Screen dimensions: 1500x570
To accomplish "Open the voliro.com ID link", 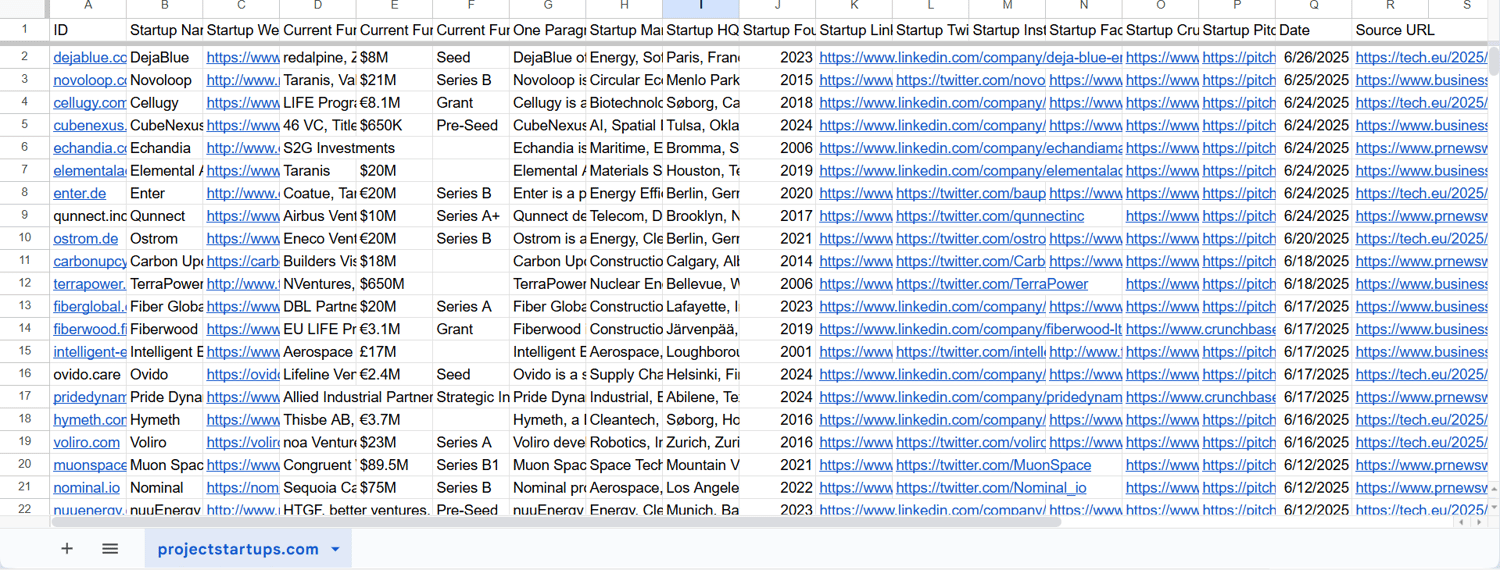I will pos(87,442).
